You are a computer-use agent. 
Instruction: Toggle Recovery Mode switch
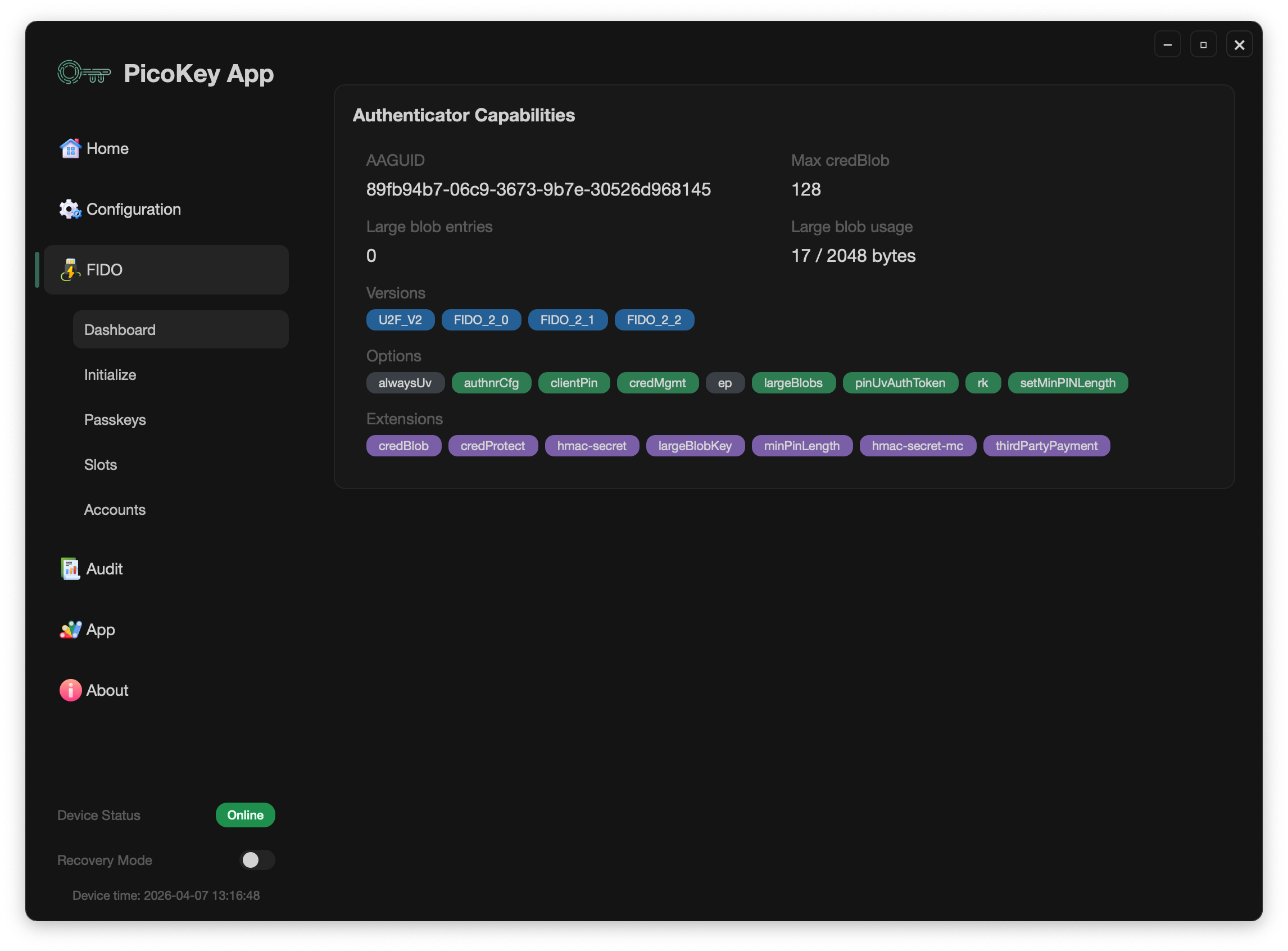click(x=257, y=860)
